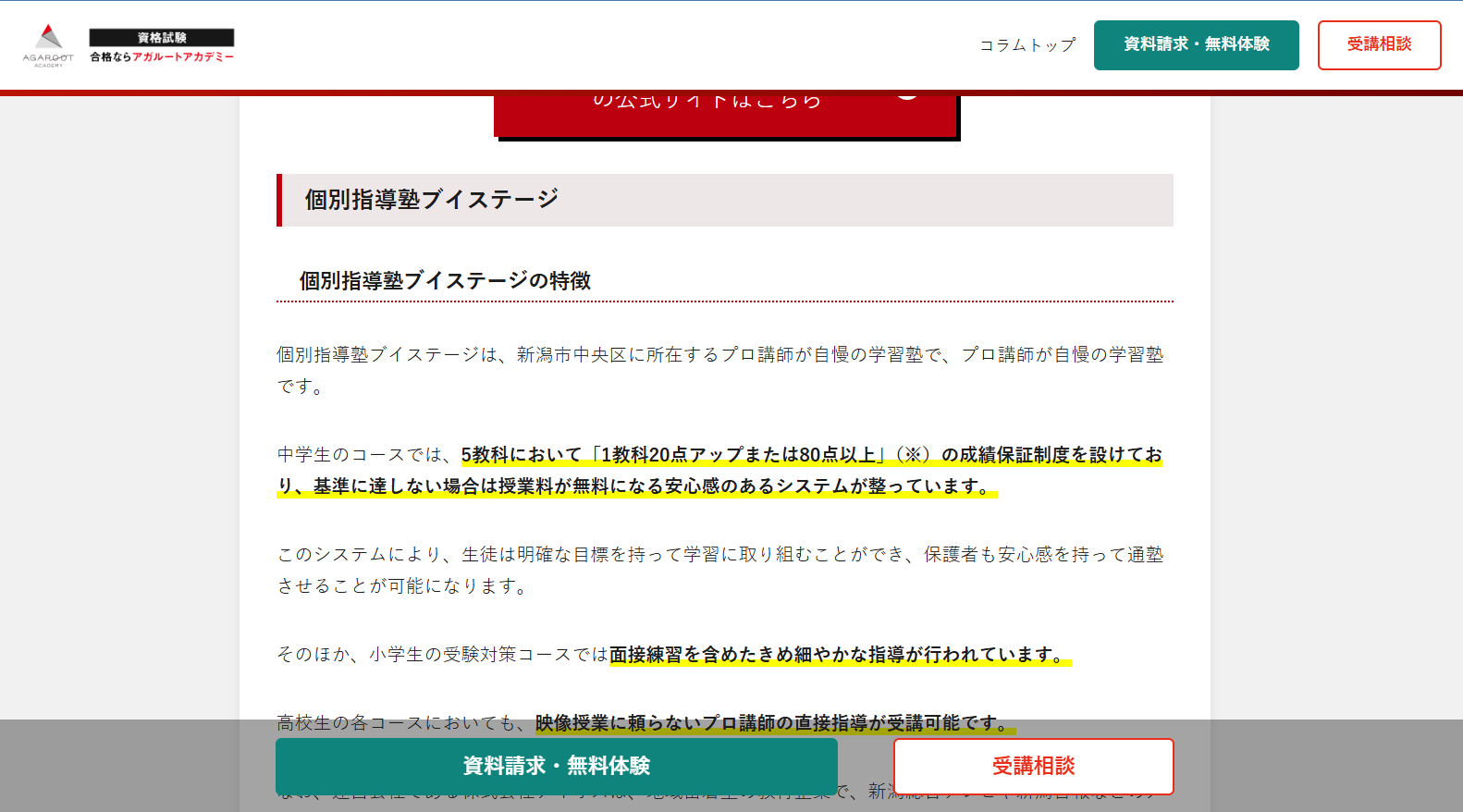The image size is (1463, 812).
Task: Click highlighted text about 面接練習
Action: coord(838,655)
